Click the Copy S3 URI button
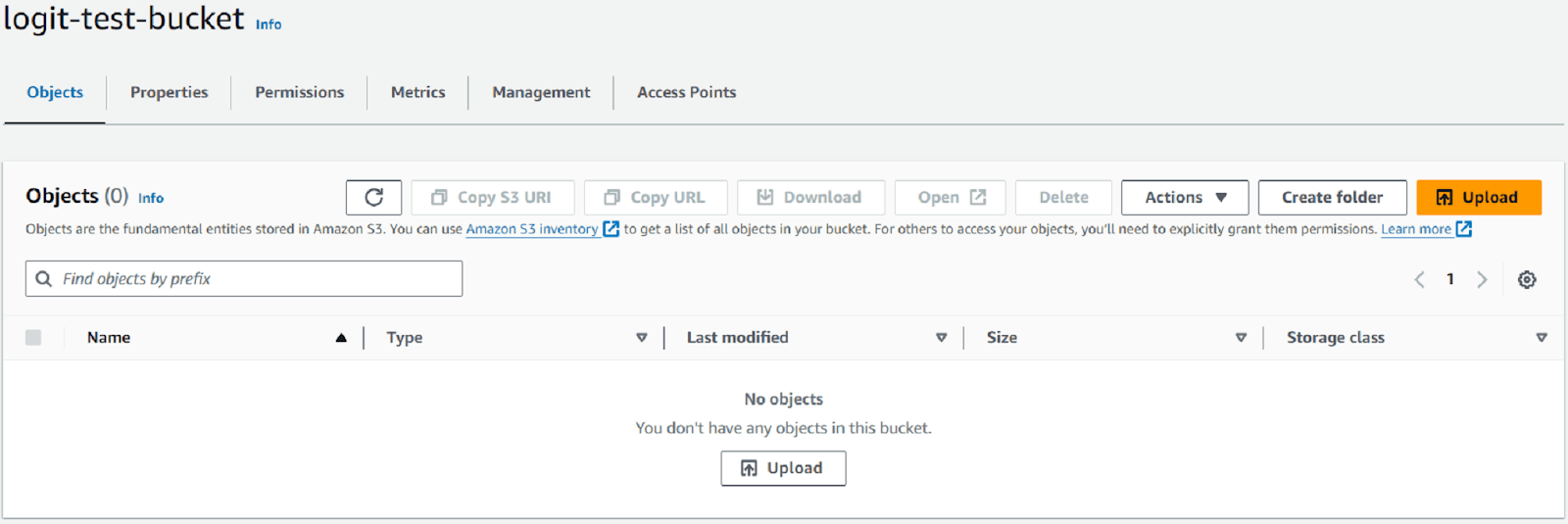 coord(493,197)
